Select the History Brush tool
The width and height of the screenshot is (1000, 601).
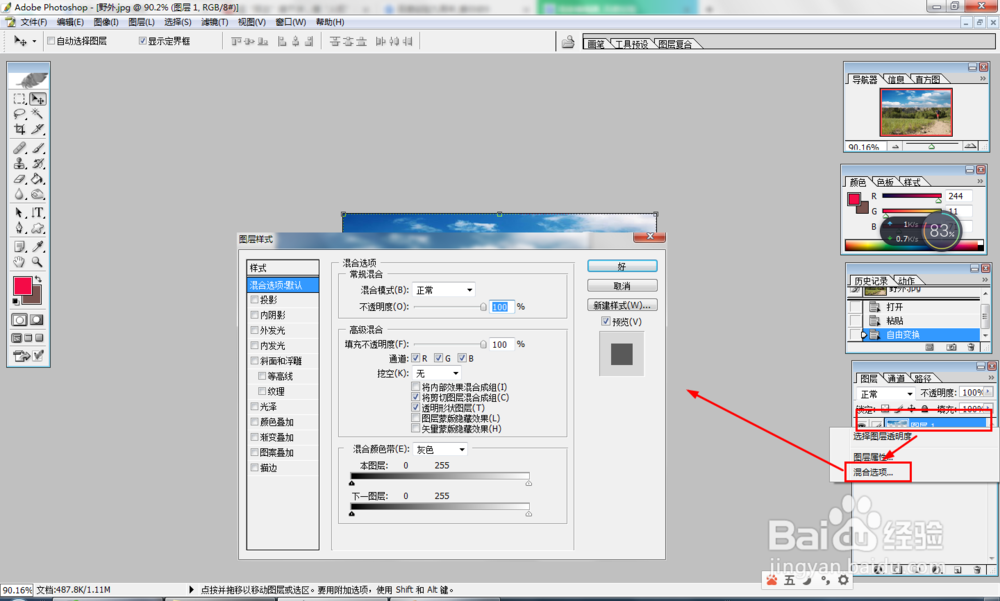point(38,163)
